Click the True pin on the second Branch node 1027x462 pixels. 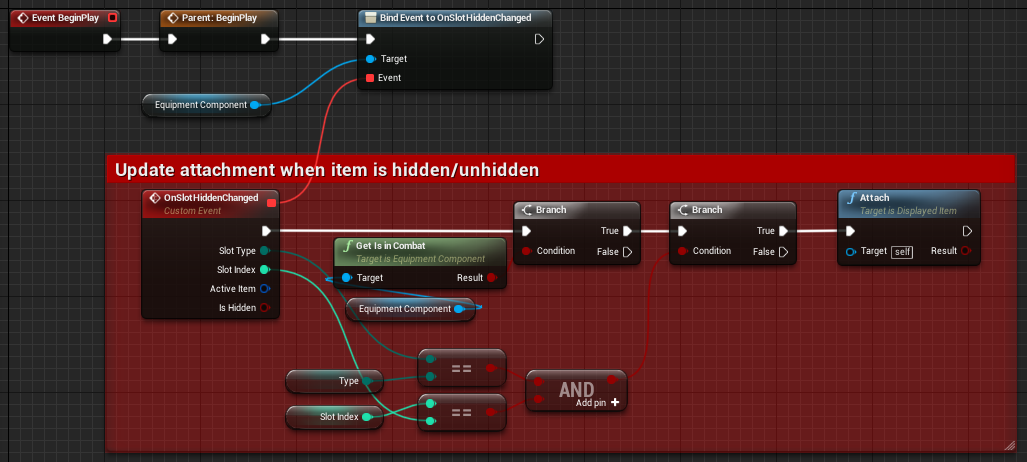(783, 230)
